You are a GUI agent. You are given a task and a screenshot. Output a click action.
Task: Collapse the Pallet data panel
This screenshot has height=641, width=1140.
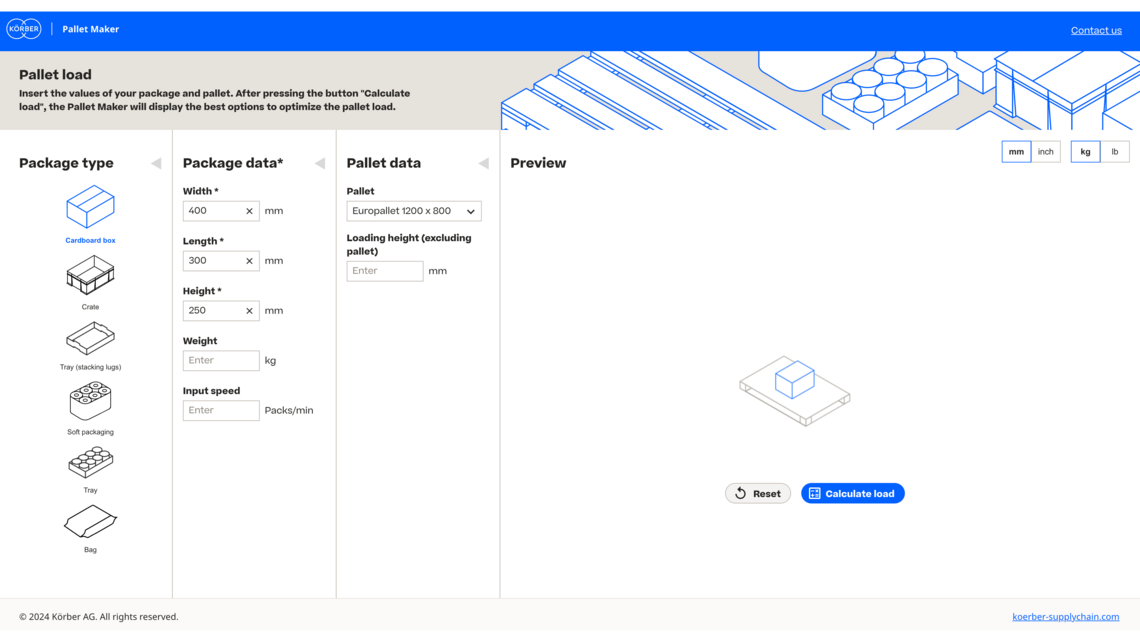pyautogui.click(x=484, y=163)
